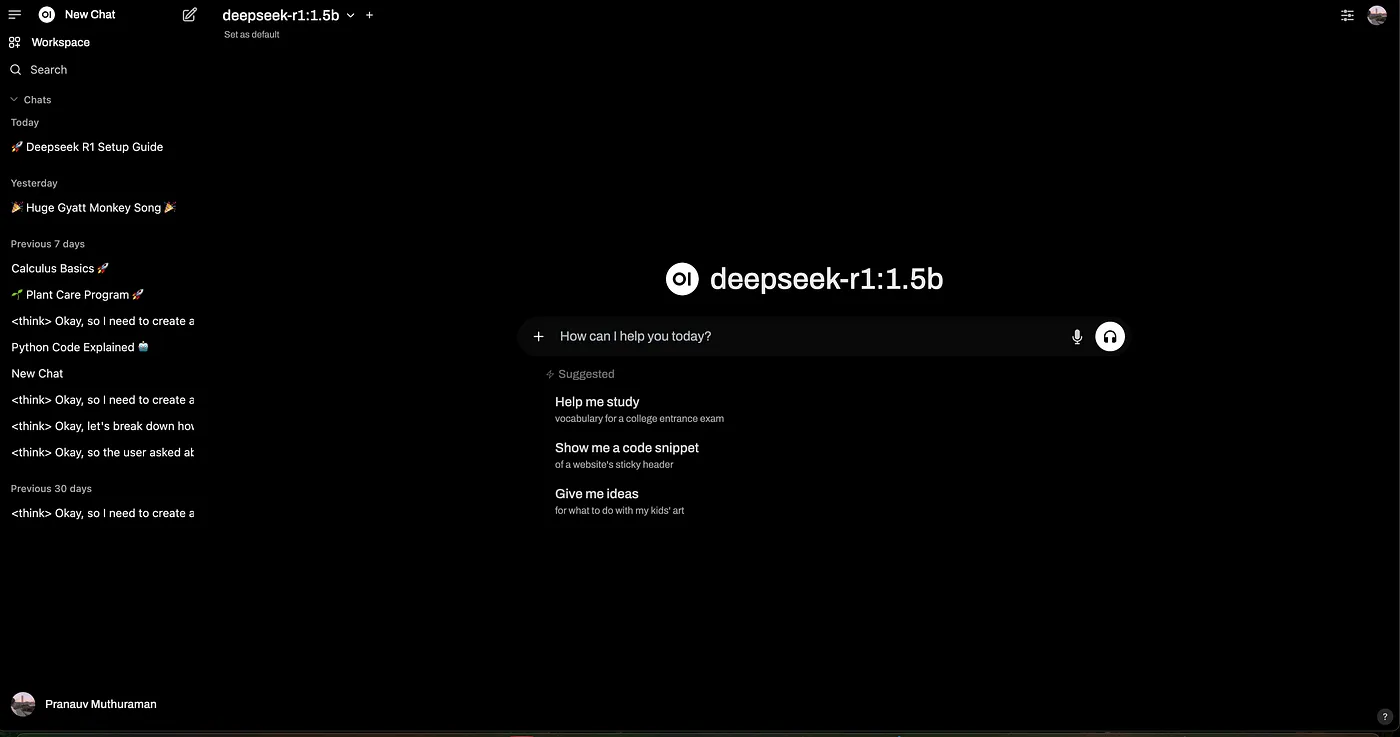Click the large deepseek-r1:1.5b model logo
This screenshot has height=737, width=1400.
(x=682, y=279)
